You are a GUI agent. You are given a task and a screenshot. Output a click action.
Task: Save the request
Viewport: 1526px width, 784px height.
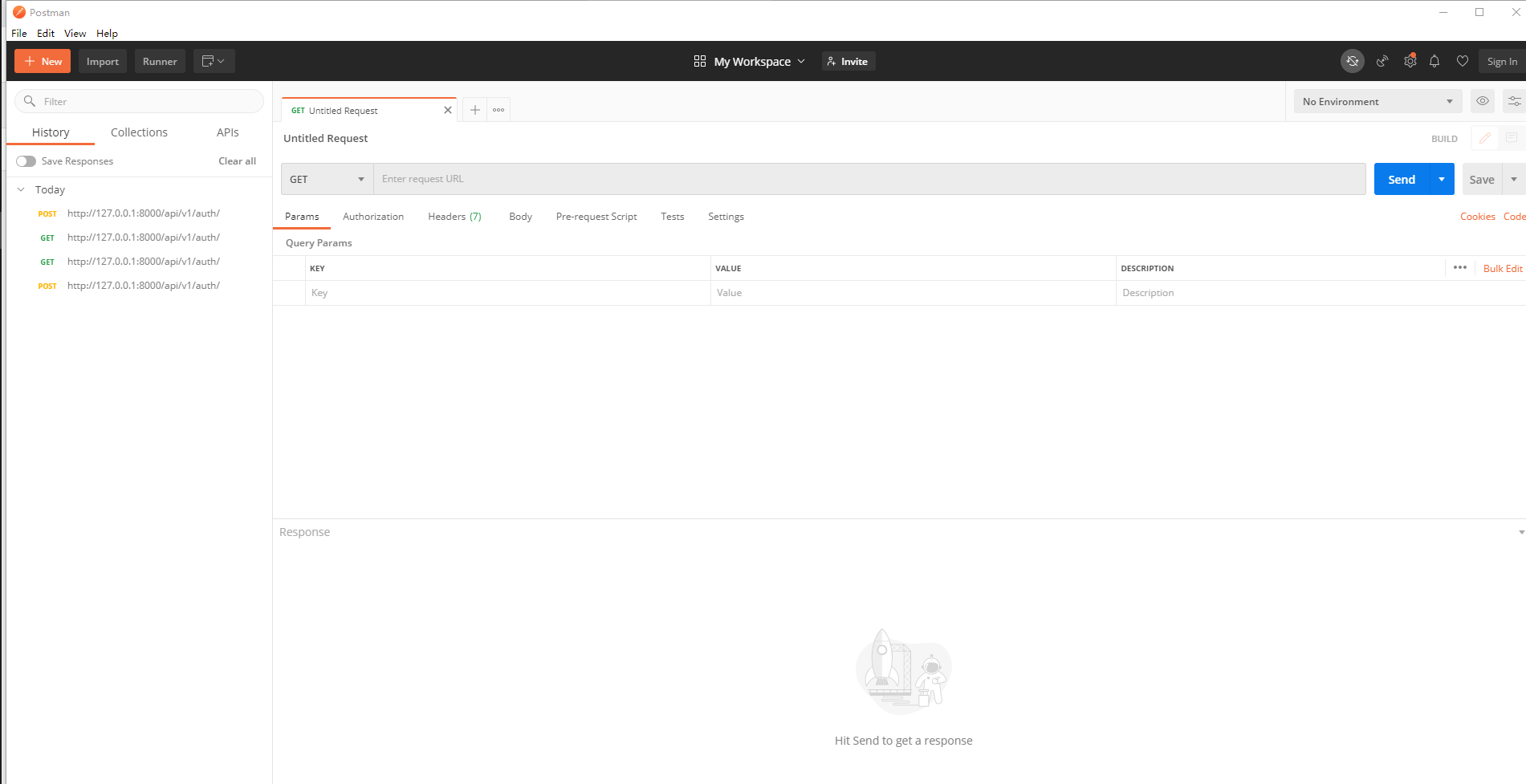click(1482, 179)
